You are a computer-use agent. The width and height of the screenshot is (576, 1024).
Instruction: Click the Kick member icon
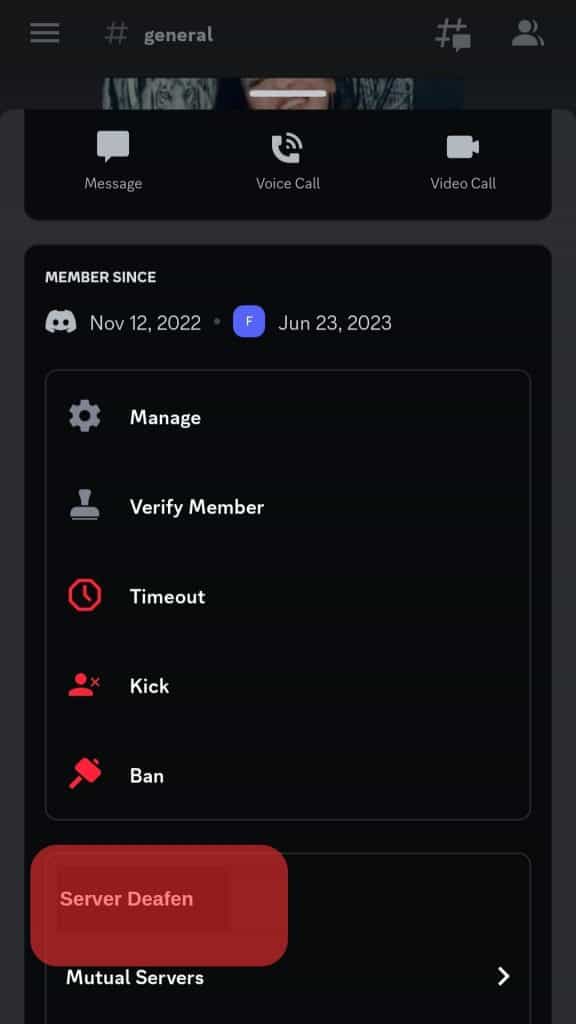point(84,685)
